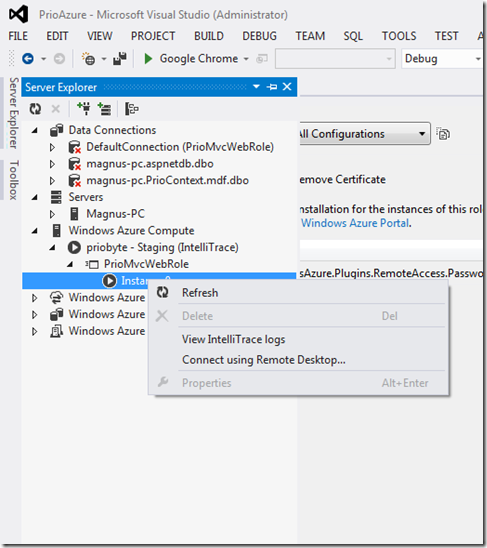Expand the magnus-pc.aspnetdb.dbo node
Screen dimensions: 487x548
[52, 164]
